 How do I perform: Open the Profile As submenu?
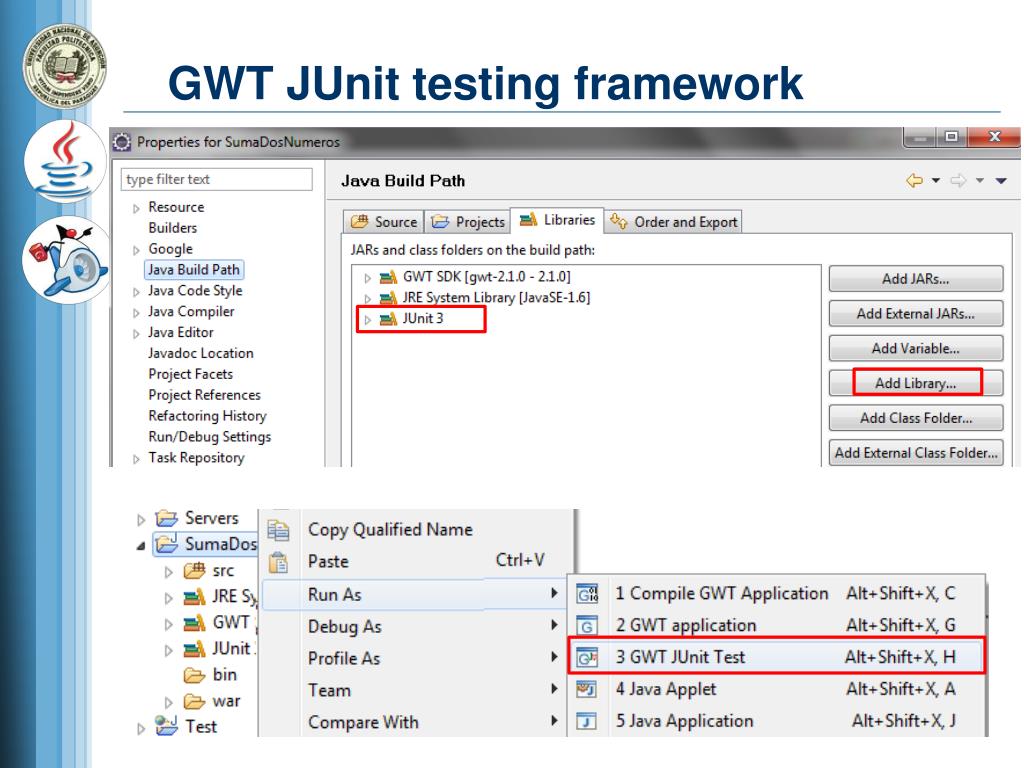point(415,659)
